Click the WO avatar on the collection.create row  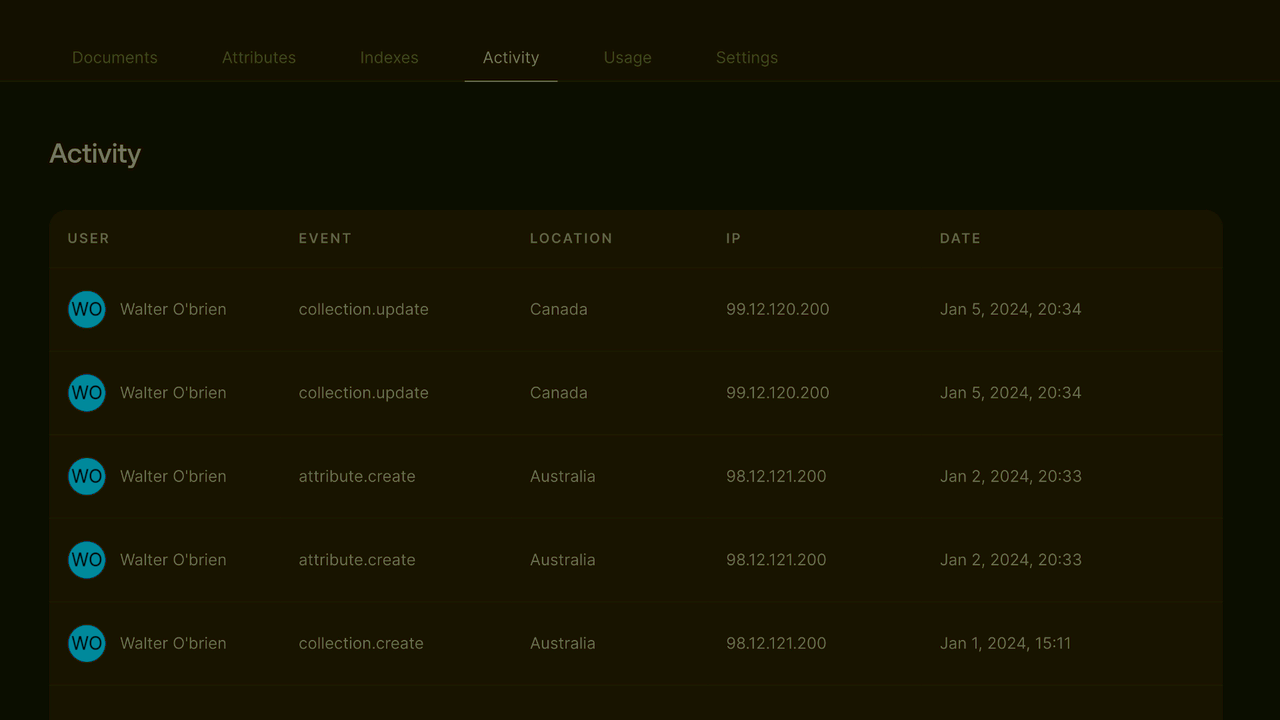[x=86, y=643]
